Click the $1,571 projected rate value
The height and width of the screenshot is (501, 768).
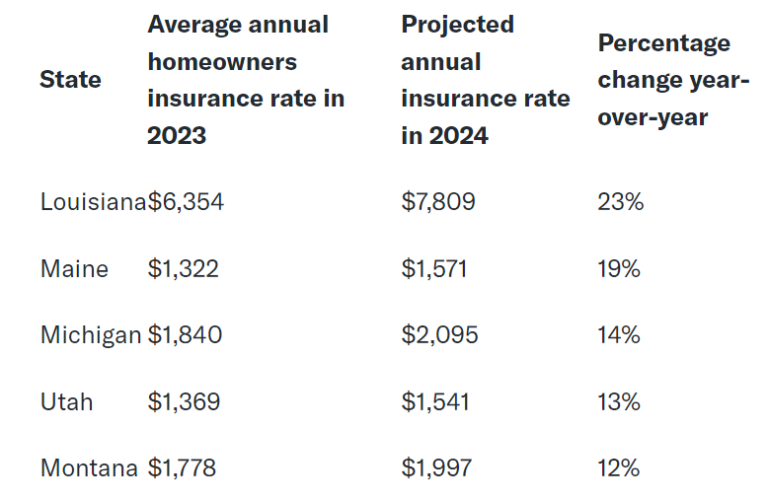coord(434,269)
